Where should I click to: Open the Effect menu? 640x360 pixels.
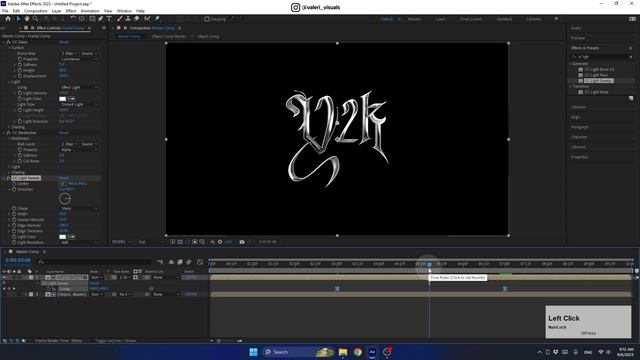tap(71, 11)
